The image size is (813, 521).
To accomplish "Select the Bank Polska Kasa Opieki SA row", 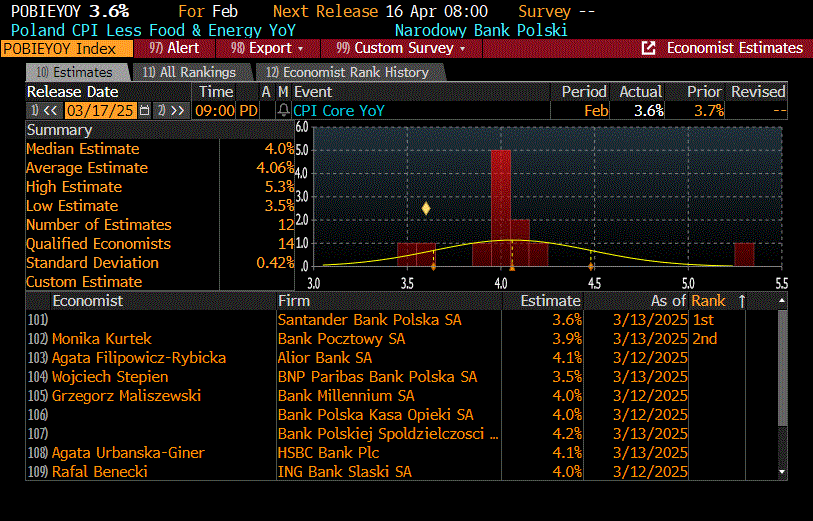I will pos(402,415).
